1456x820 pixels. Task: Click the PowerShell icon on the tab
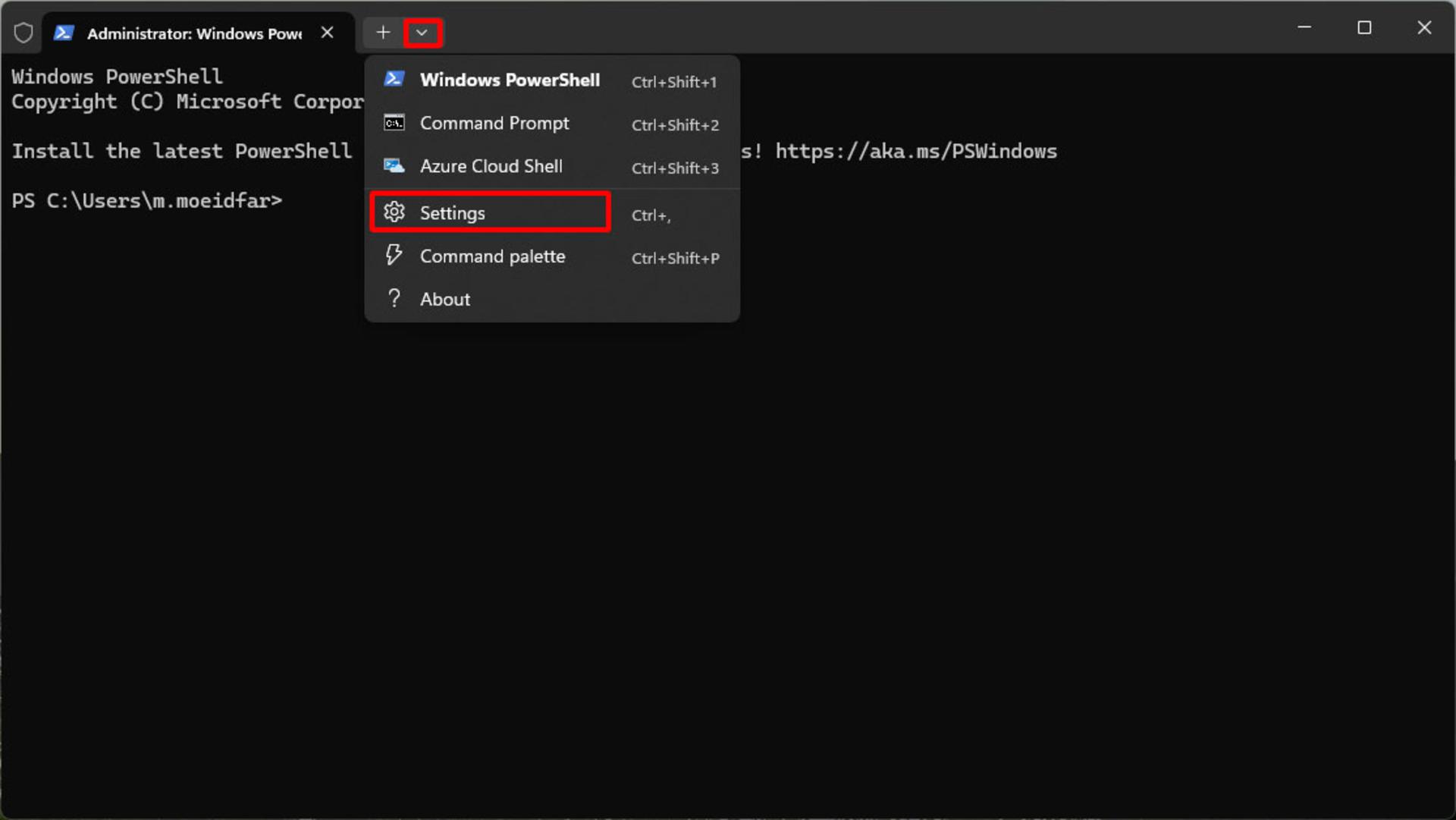pyautogui.click(x=64, y=33)
